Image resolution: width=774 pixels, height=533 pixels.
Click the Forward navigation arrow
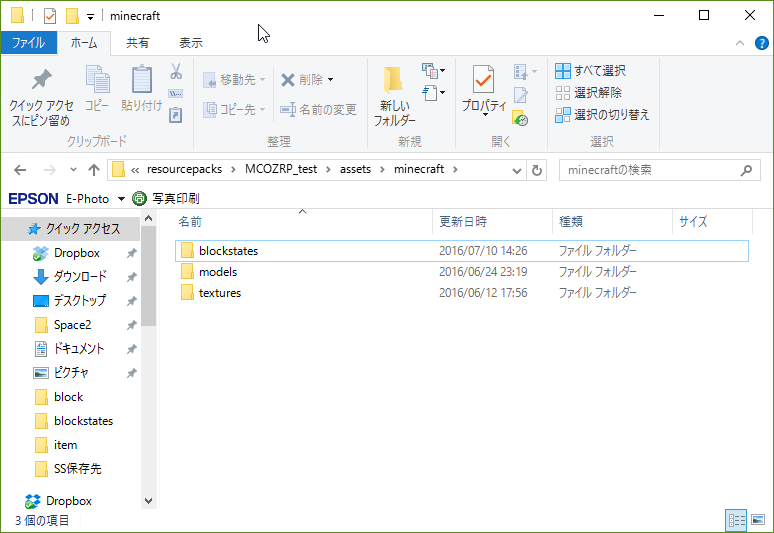(x=49, y=170)
